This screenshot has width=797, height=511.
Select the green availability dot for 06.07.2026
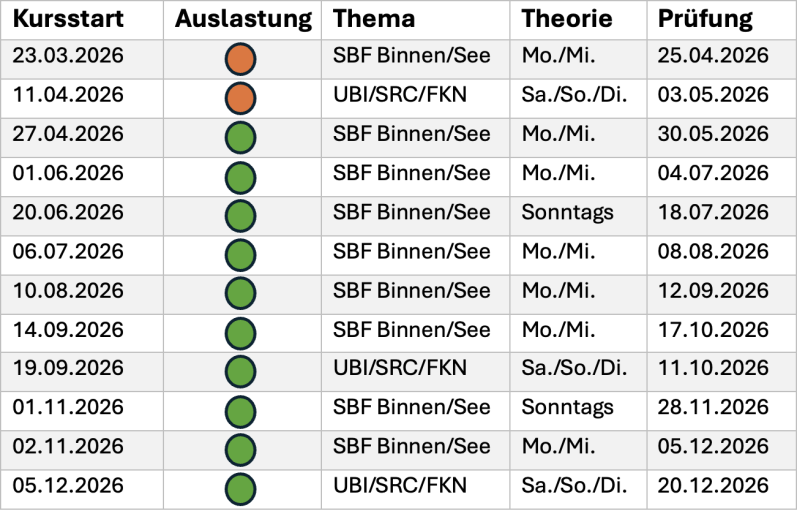pos(241,254)
